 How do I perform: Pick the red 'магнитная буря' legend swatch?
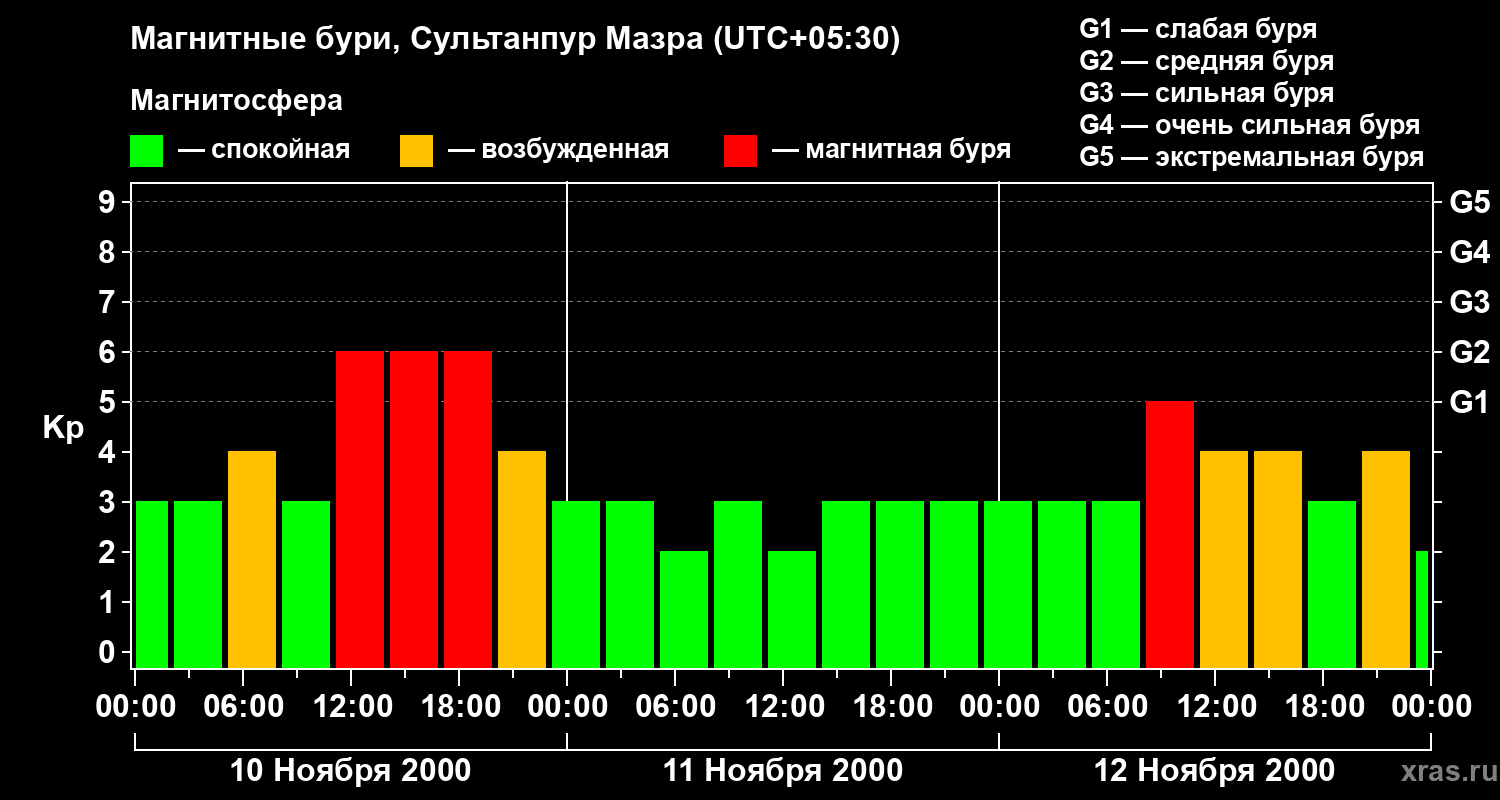click(x=741, y=151)
